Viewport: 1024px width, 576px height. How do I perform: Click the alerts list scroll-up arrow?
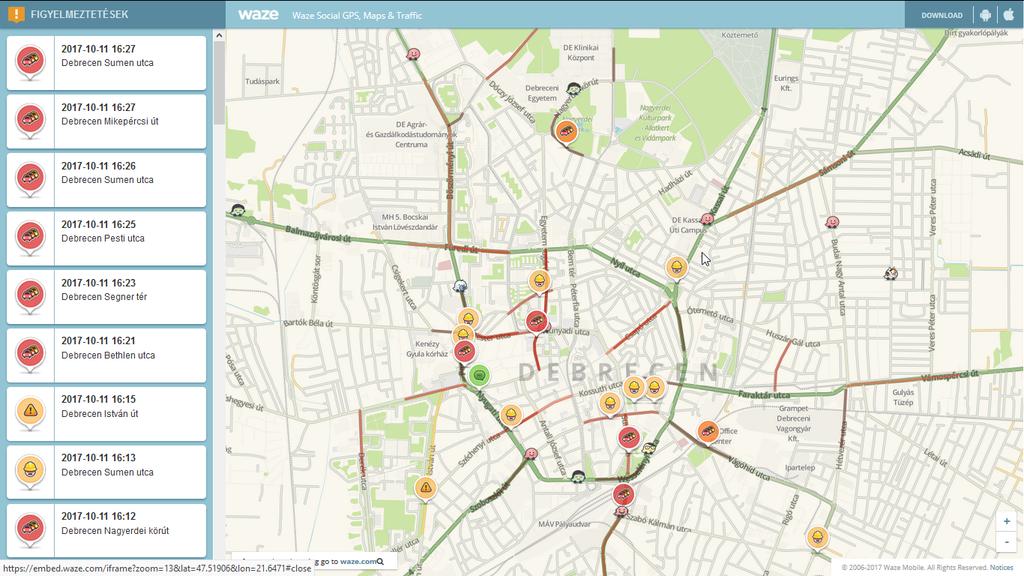(x=219, y=36)
